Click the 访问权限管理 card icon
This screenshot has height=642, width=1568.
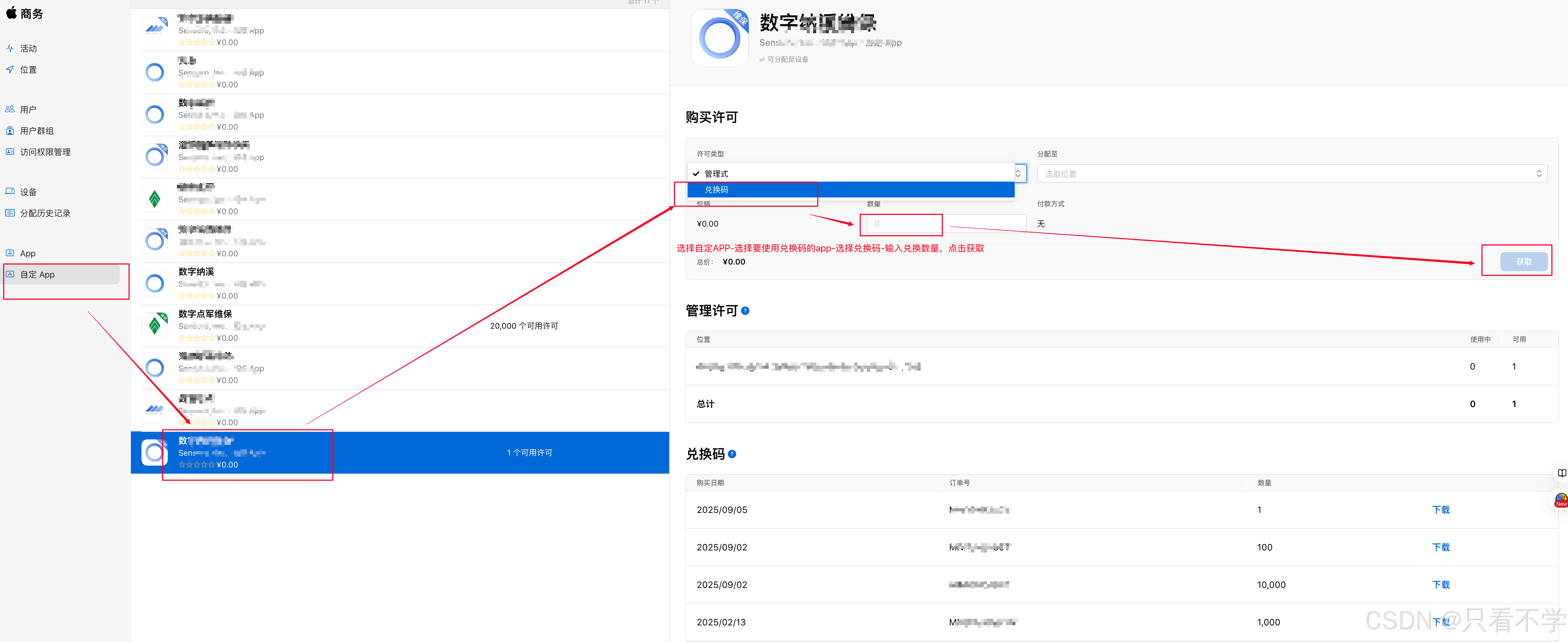10,152
